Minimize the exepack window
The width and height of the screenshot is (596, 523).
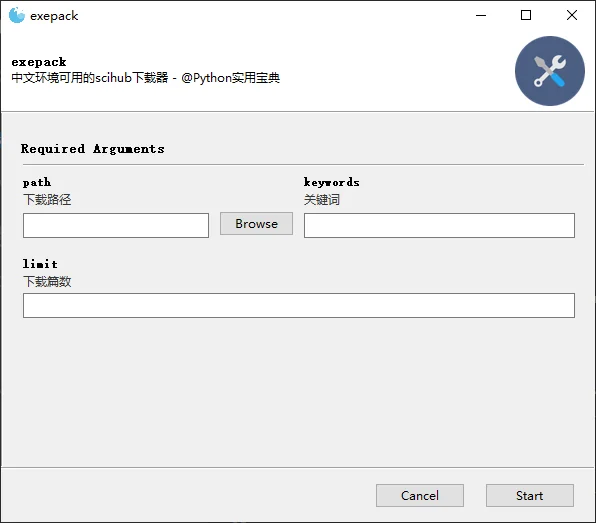point(481,15)
